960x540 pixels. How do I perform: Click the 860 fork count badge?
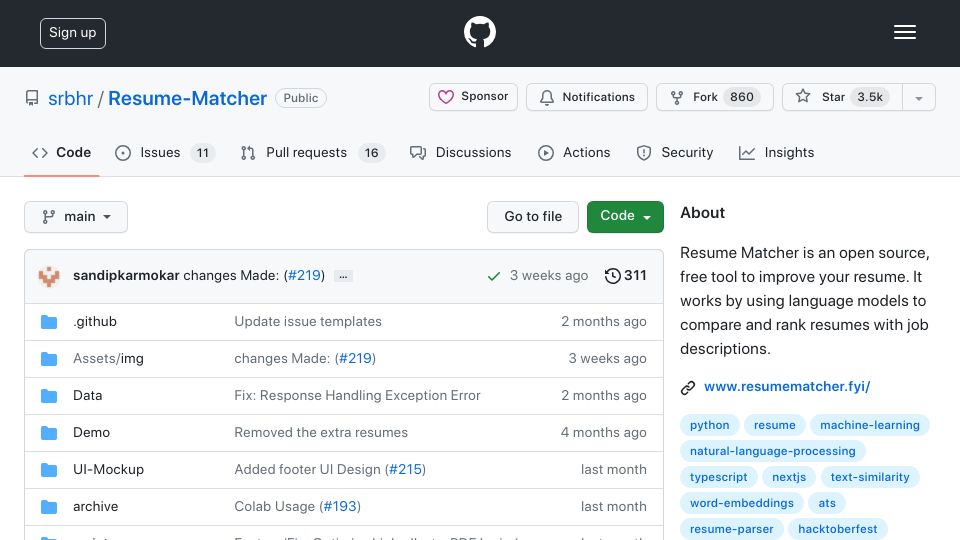tap(741, 97)
